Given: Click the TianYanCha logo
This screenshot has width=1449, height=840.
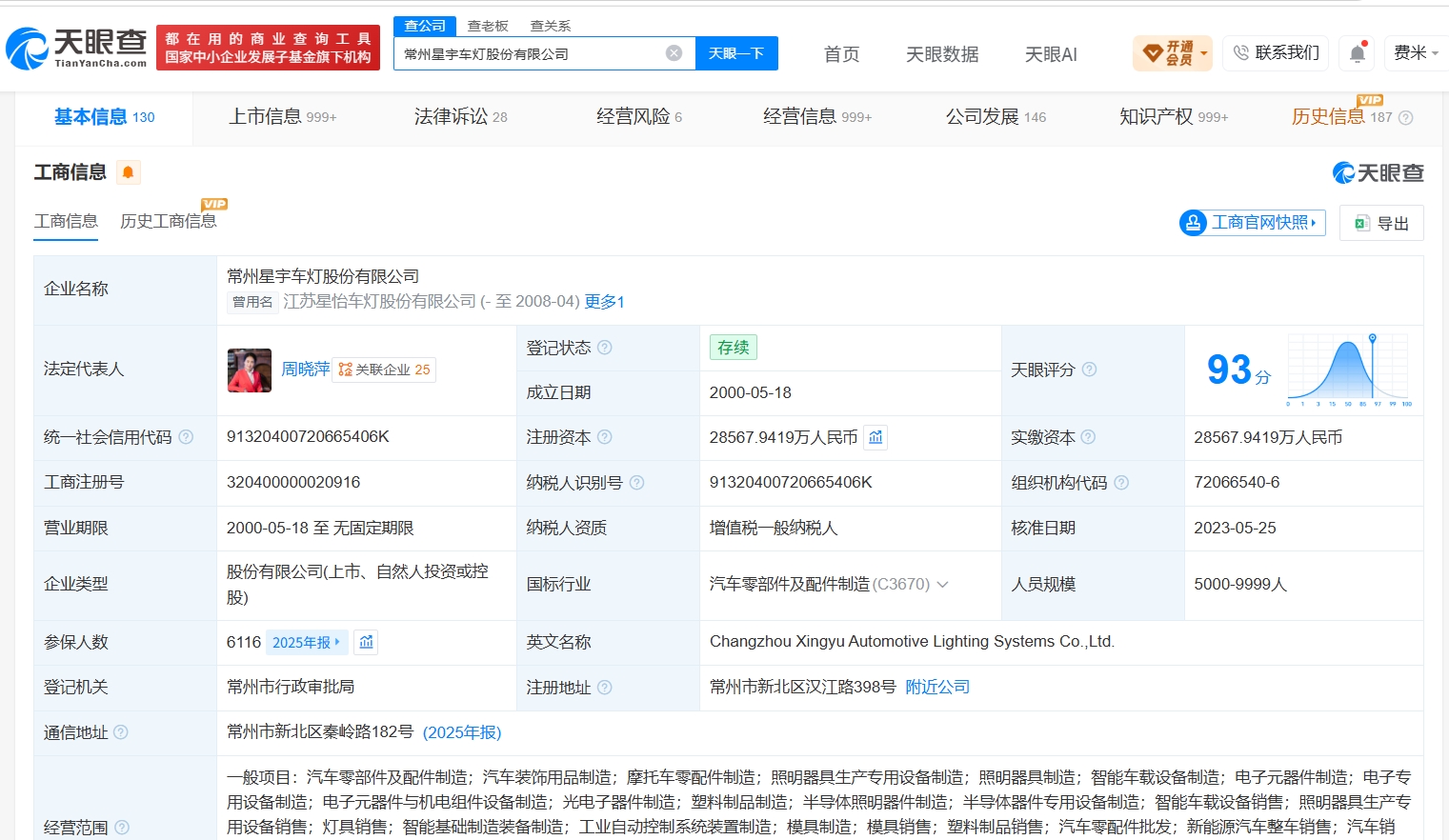Looking at the screenshot, I should pyautogui.click(x=76, y=48).
